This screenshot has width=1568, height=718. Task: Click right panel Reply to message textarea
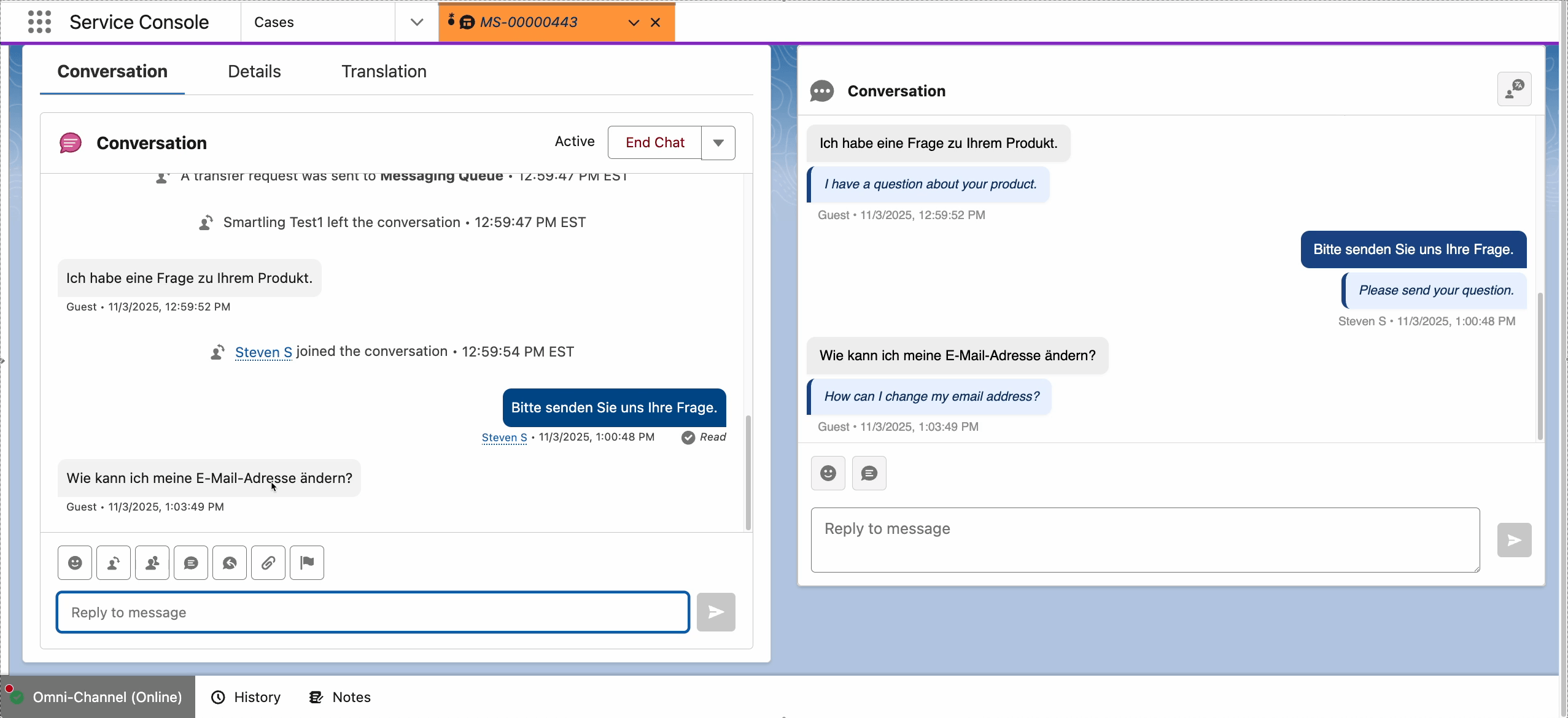(x=1145, y=539)
